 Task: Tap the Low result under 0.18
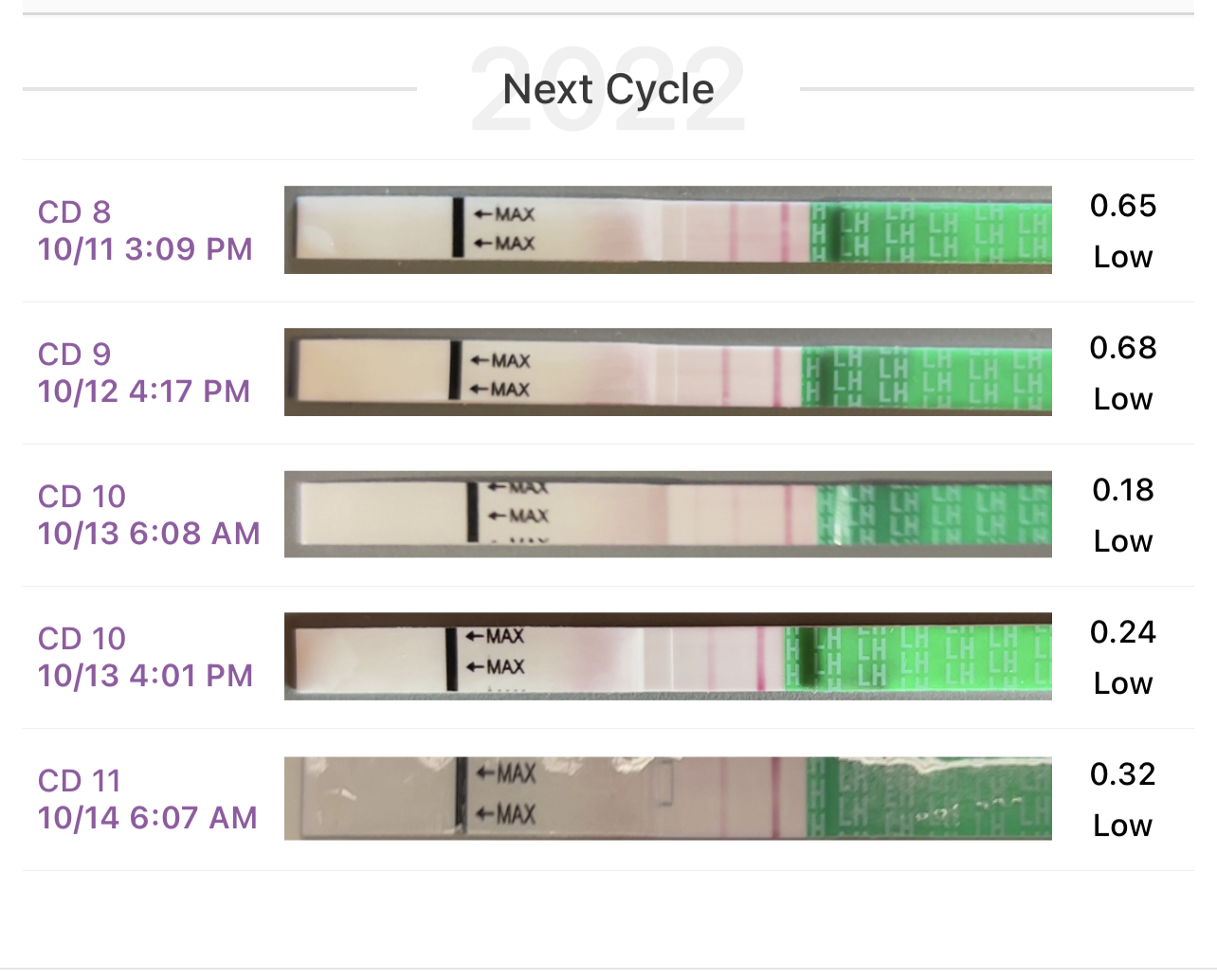[x=1123, y=541]
